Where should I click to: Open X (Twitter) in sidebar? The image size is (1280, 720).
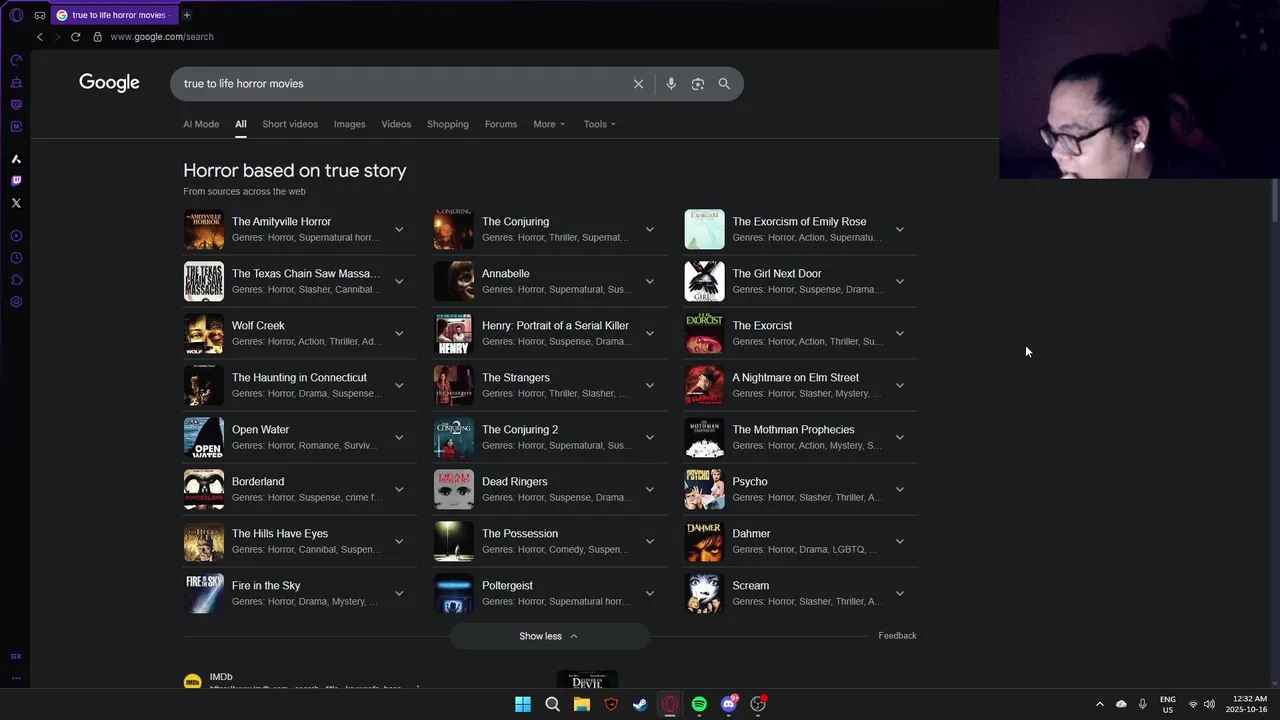(x=16, y=203)
